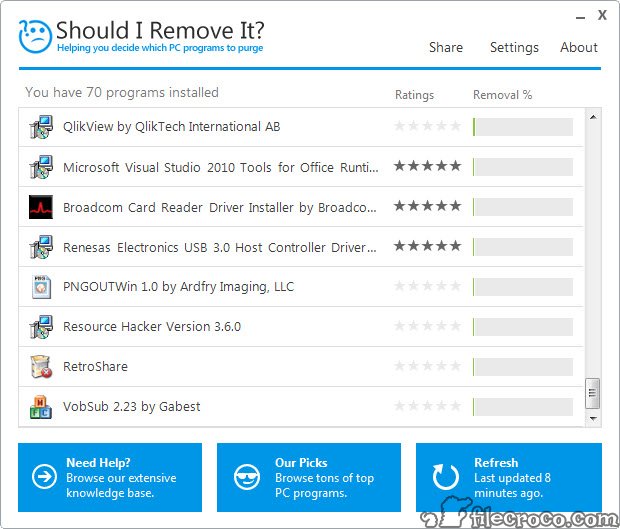
Task: Click the RetroShare removal percentage bar
Action: (x=523, y=367)
